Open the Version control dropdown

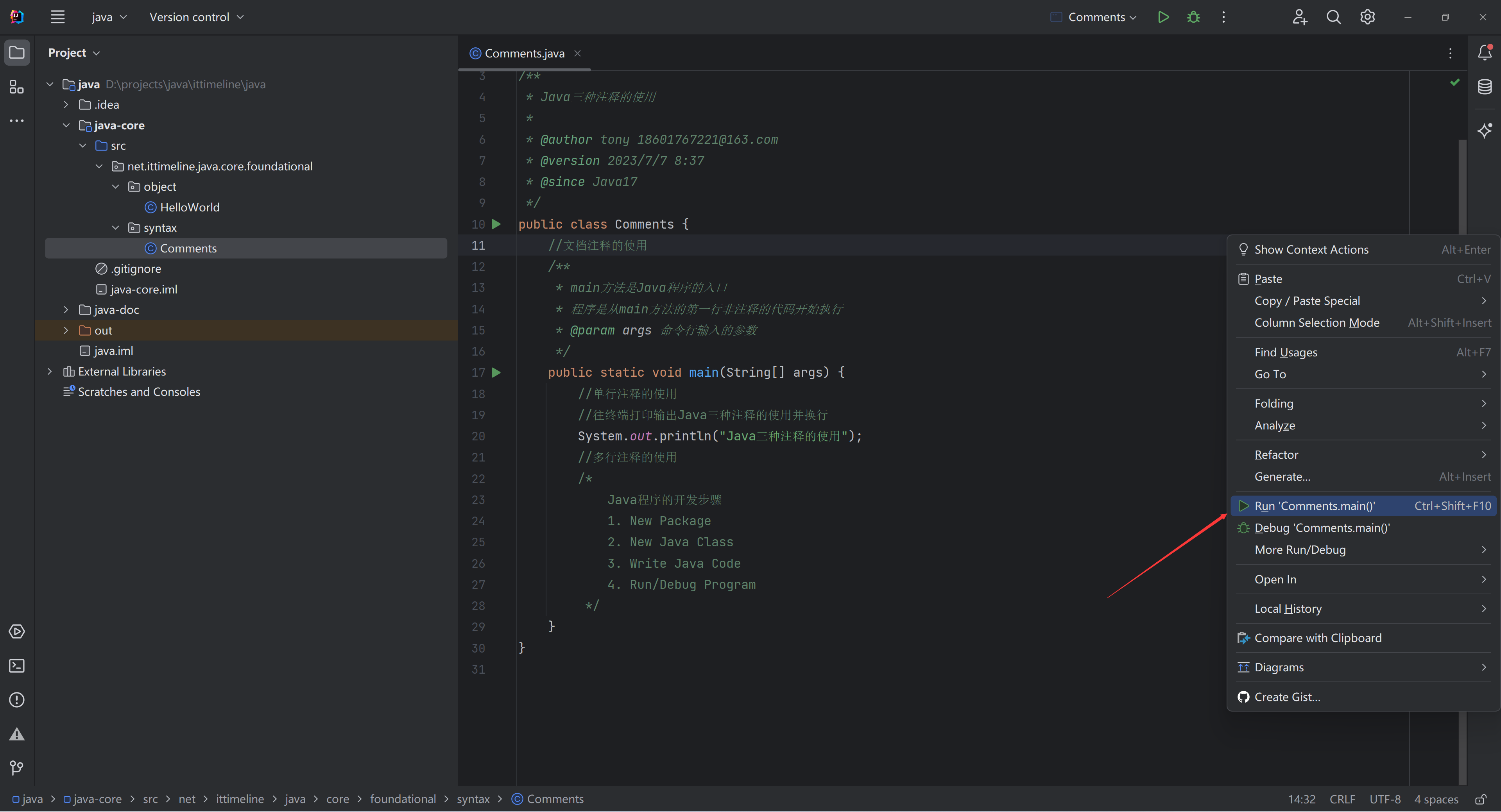pyautogui.click(x=196, y=17)
